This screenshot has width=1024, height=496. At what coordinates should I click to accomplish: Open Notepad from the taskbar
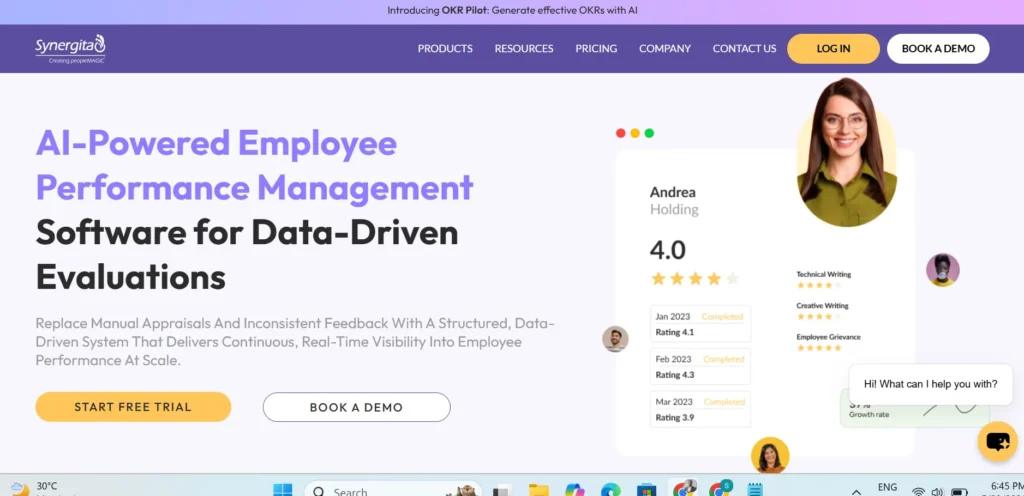755,489
